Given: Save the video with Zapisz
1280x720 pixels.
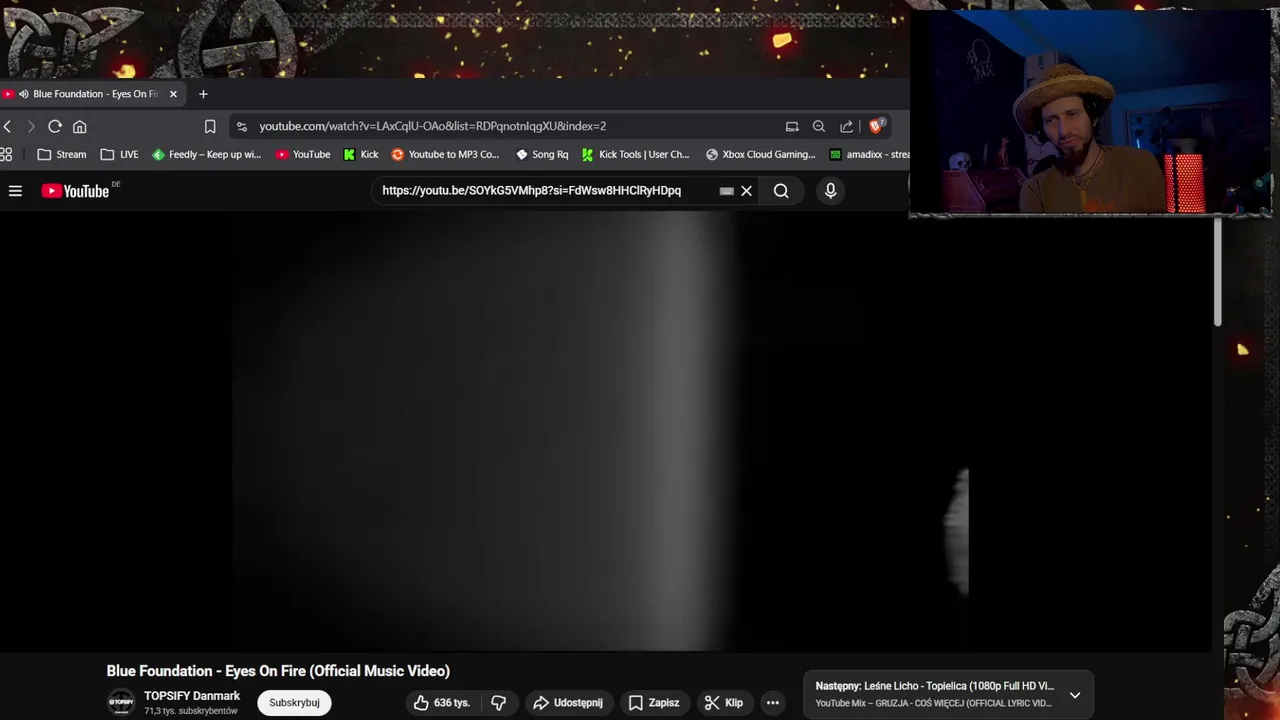Looking at the screenshot, I should coord(654,703).
